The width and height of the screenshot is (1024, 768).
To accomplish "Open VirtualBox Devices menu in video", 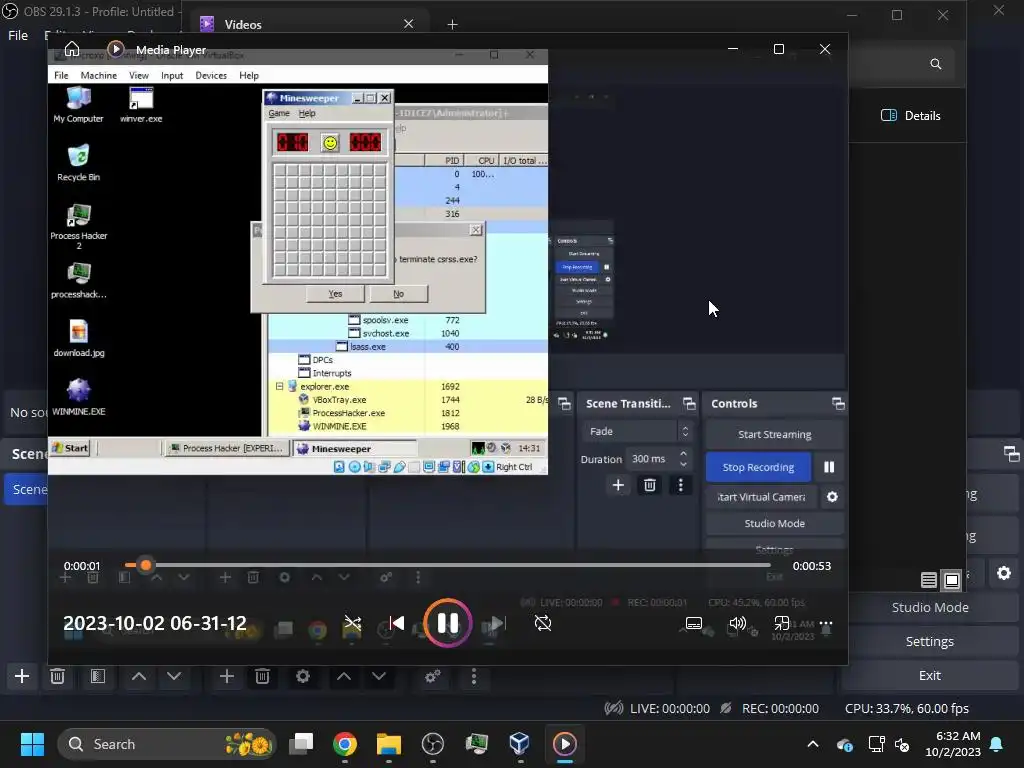I will coord(211,76).
